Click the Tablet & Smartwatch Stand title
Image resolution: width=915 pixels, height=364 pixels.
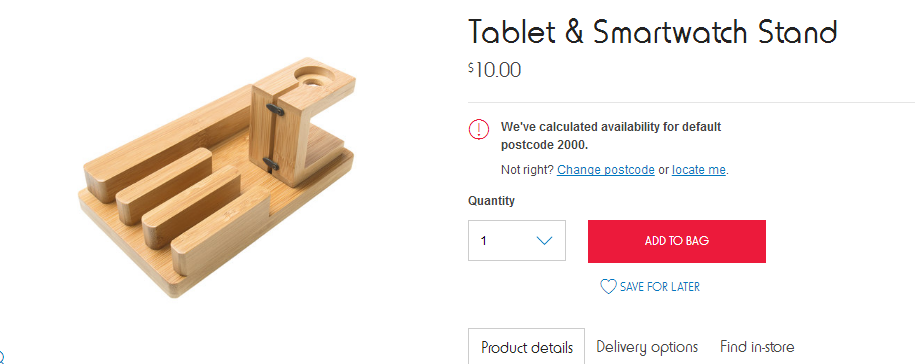point(652,32)
